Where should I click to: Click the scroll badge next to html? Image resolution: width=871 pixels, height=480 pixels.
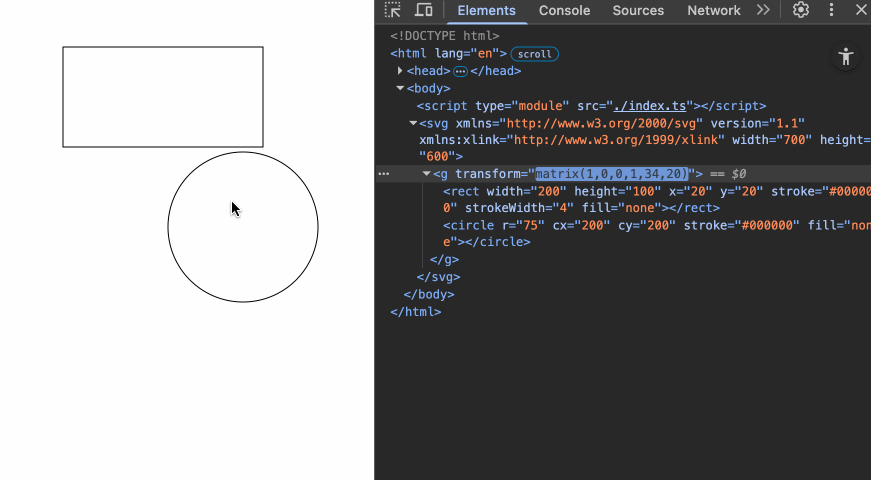(x=534, y=54)
